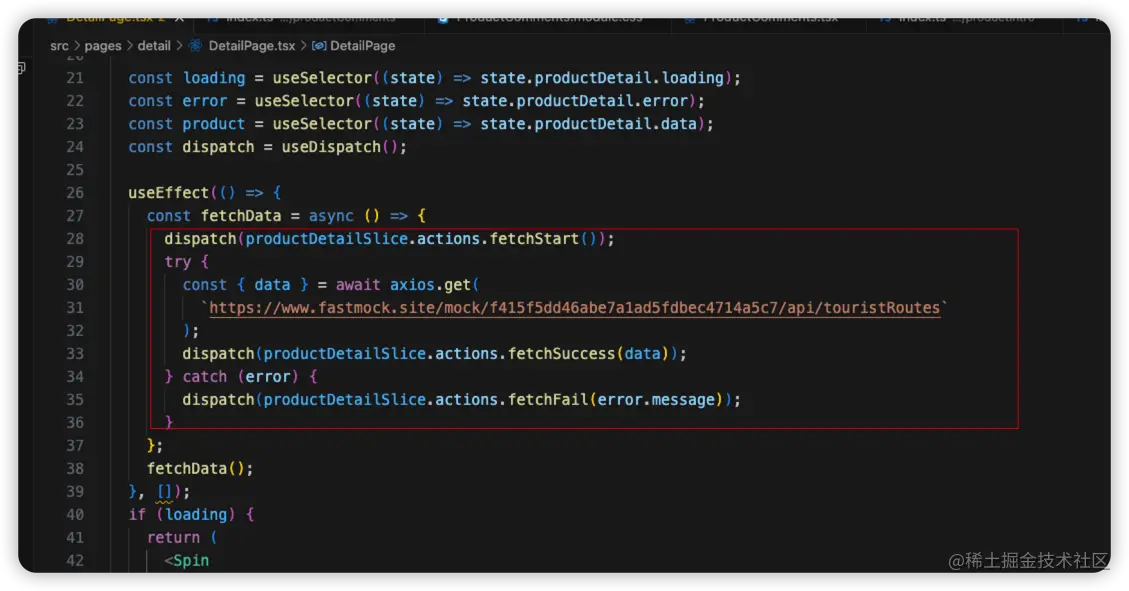The width and height of the screenshot is (1129, 591).
Task: Click 'state.productDetail.error' on line 22
Action: [x=575, y=101]
